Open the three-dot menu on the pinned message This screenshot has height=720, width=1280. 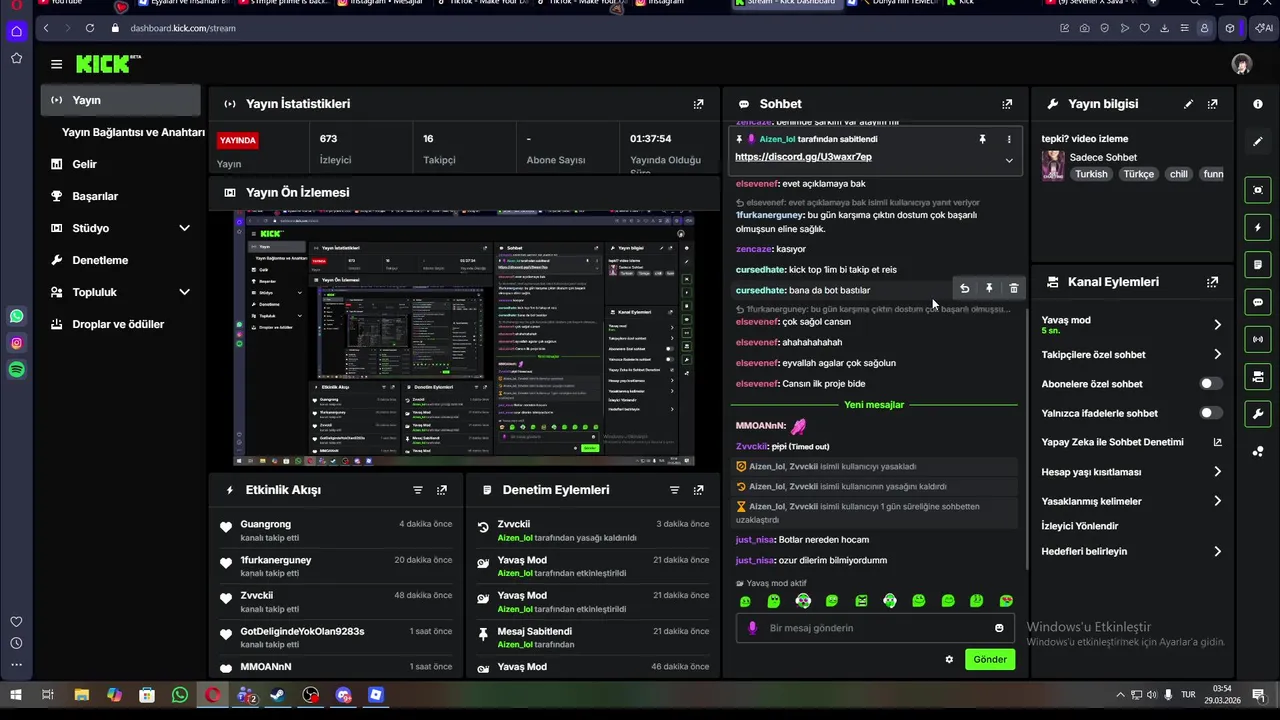(x=1009, y=139)
